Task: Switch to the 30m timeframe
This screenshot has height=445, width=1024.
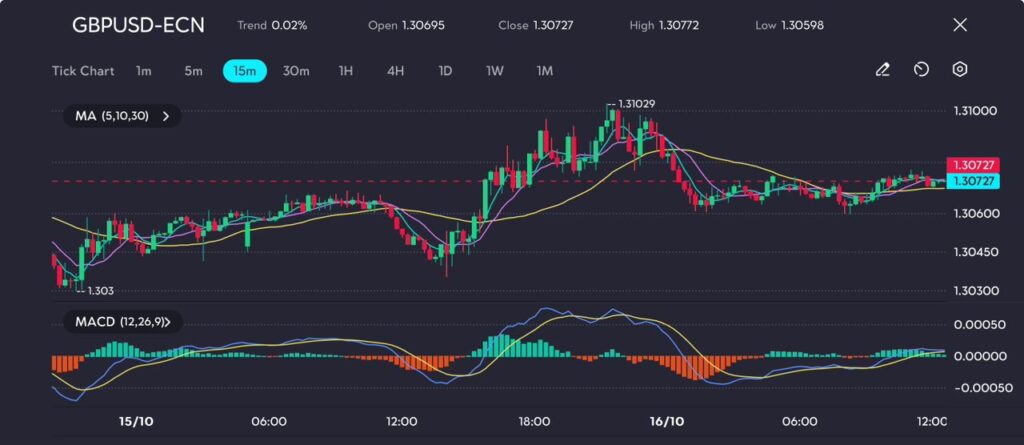Action: [296, 71]
